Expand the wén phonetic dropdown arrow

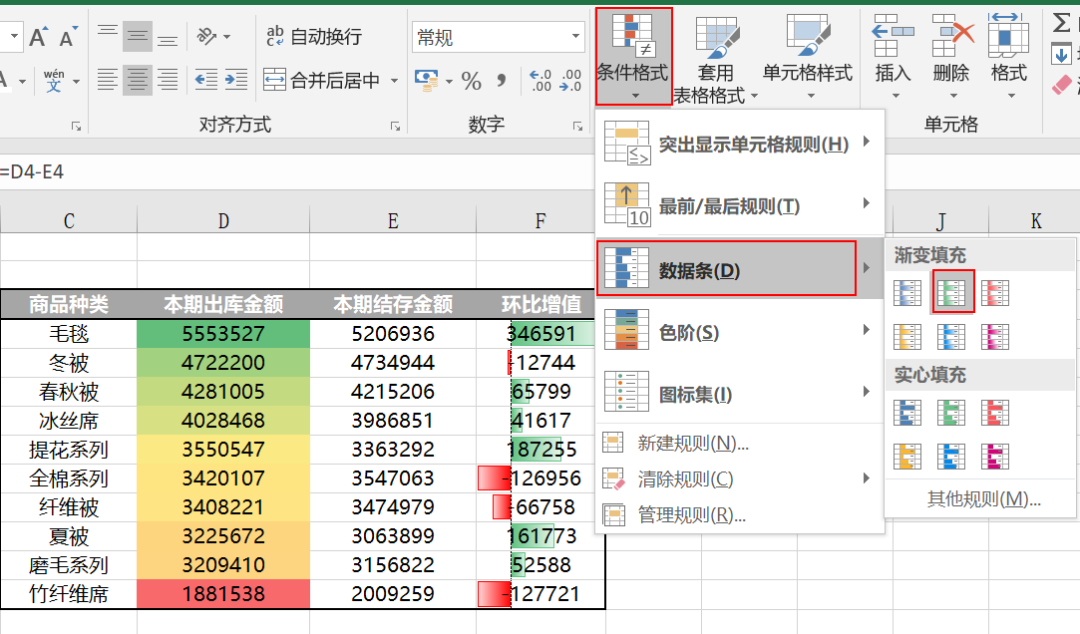coord(76,81)
